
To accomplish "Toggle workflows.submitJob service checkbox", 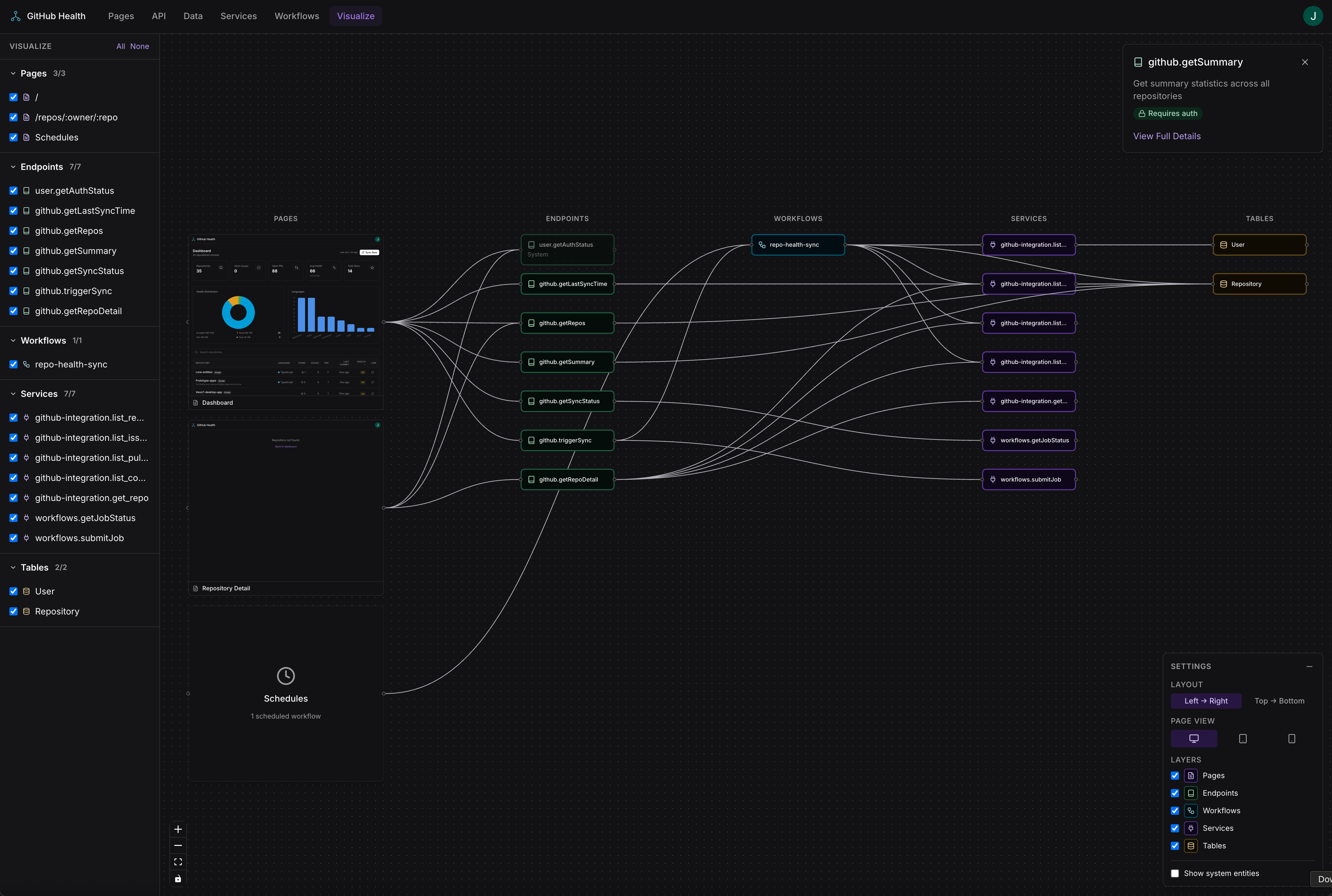I will tap(14, 538).
